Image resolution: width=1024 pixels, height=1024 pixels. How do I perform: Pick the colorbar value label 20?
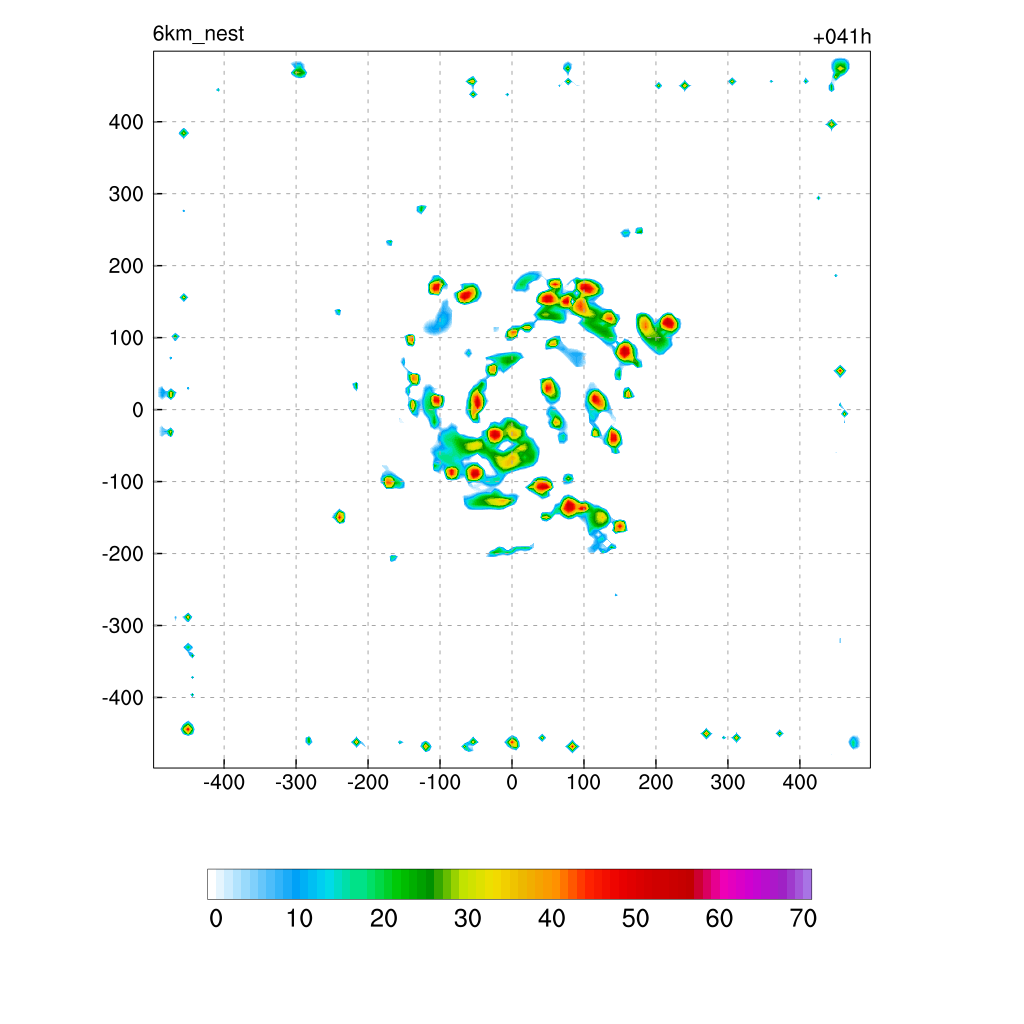tap(383, 918)
